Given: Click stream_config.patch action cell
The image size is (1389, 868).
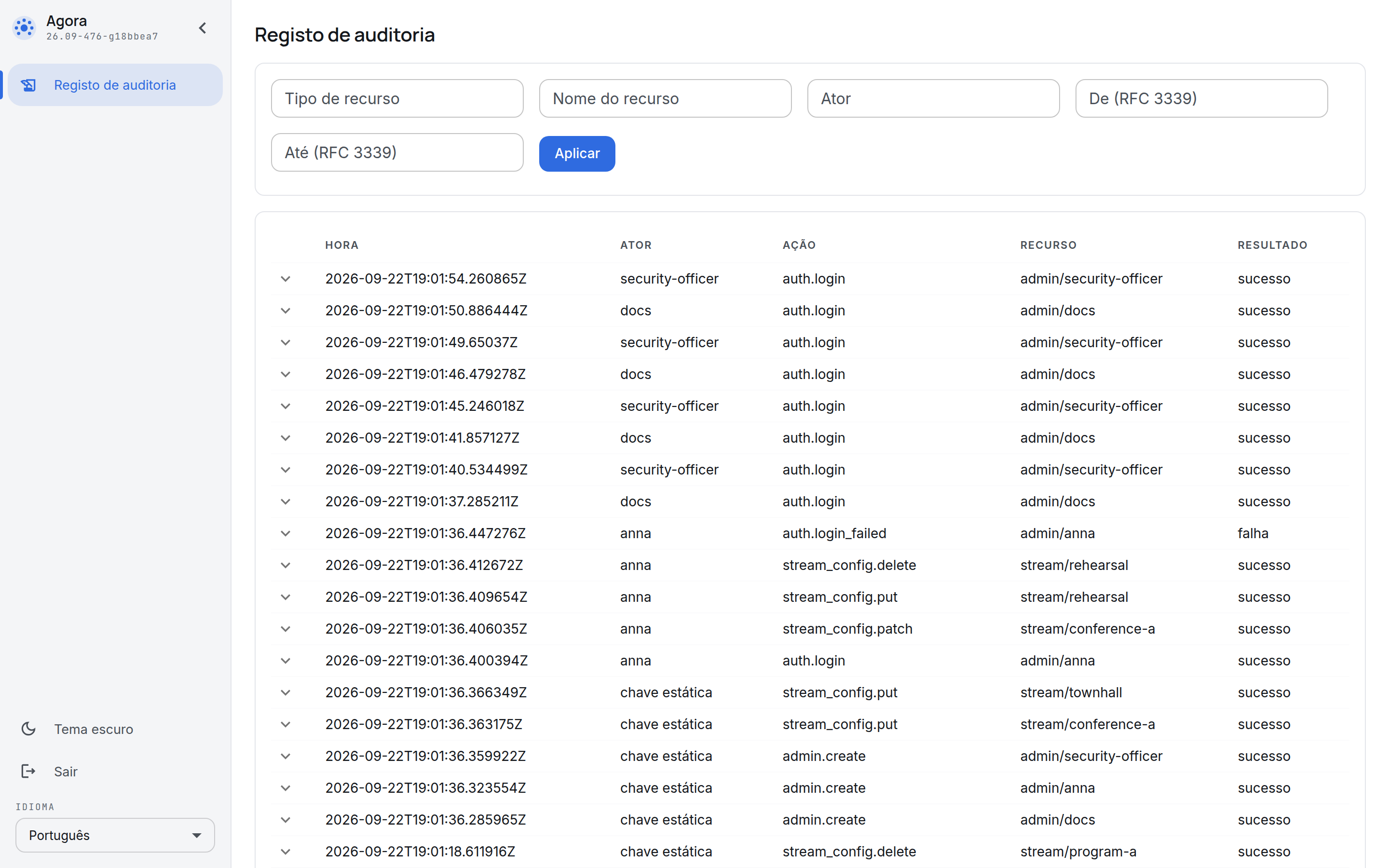Looking at the screenshot, I should [x=847, y=629].
